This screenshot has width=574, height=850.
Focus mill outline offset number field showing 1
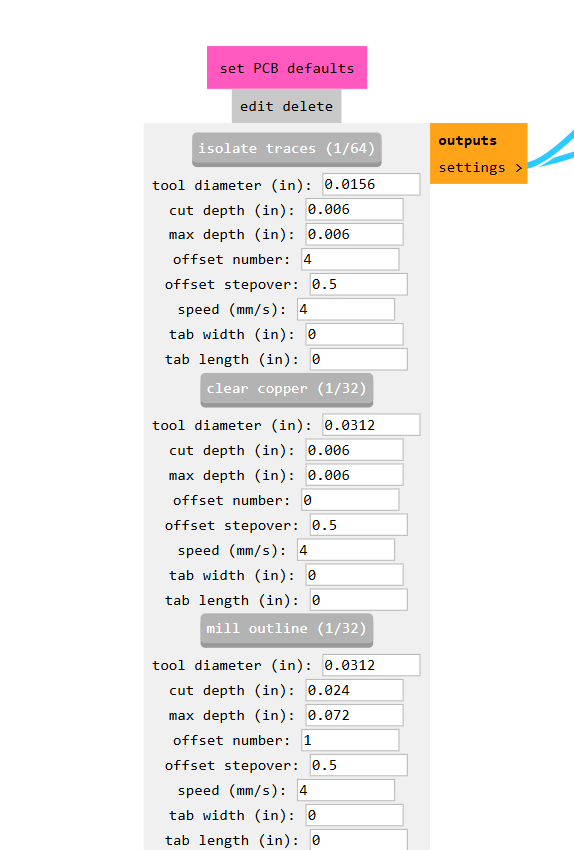tap(350, 740)
